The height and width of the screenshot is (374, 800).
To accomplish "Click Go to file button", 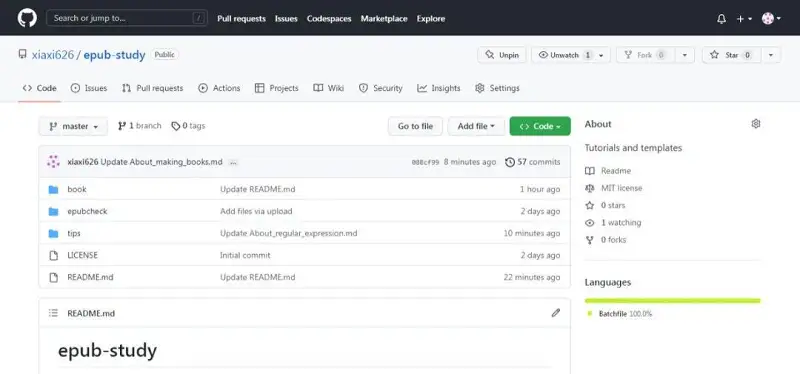I will tap(415, 126).
